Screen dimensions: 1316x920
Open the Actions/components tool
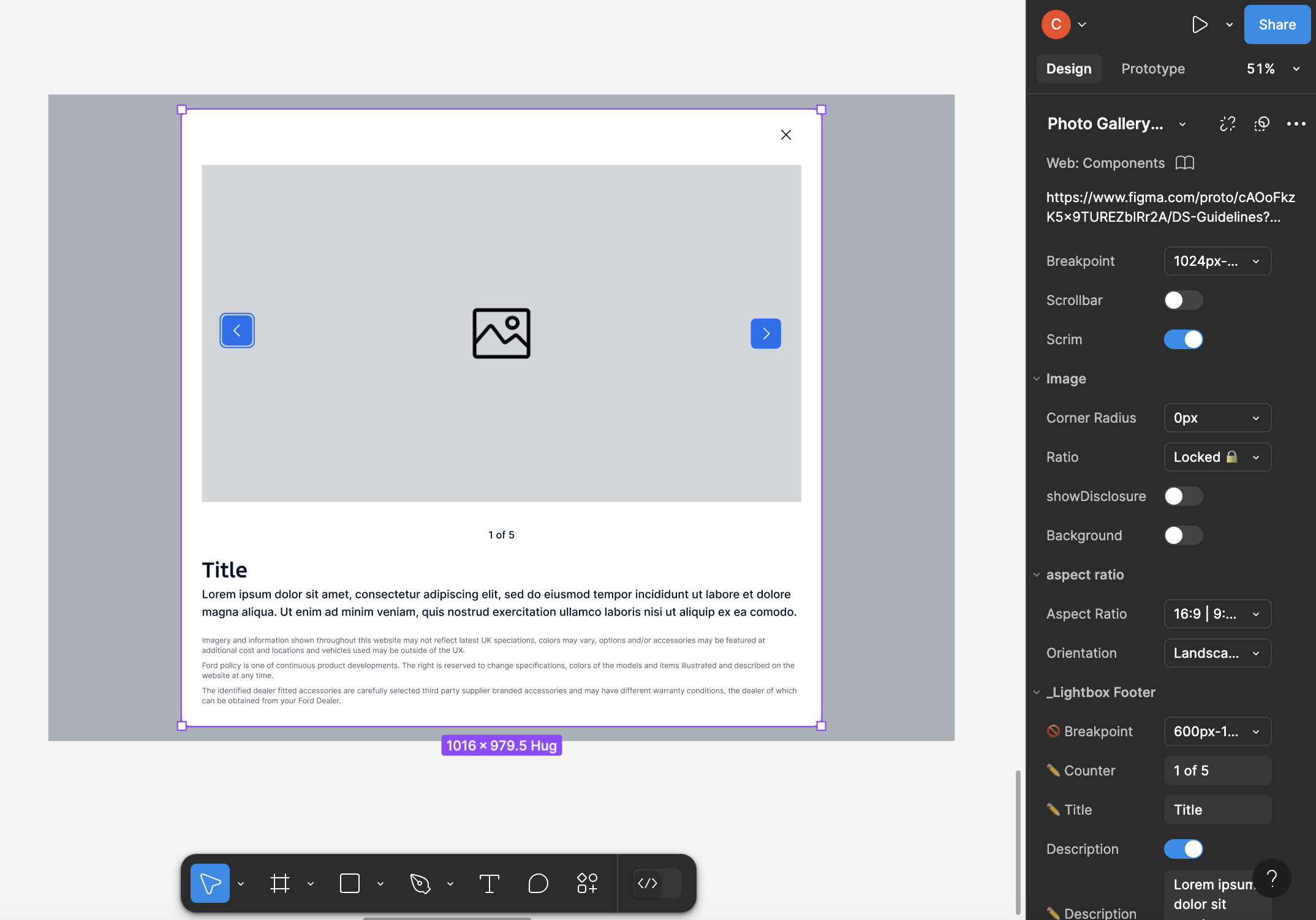pyautogui.click(x=587, y=883)
